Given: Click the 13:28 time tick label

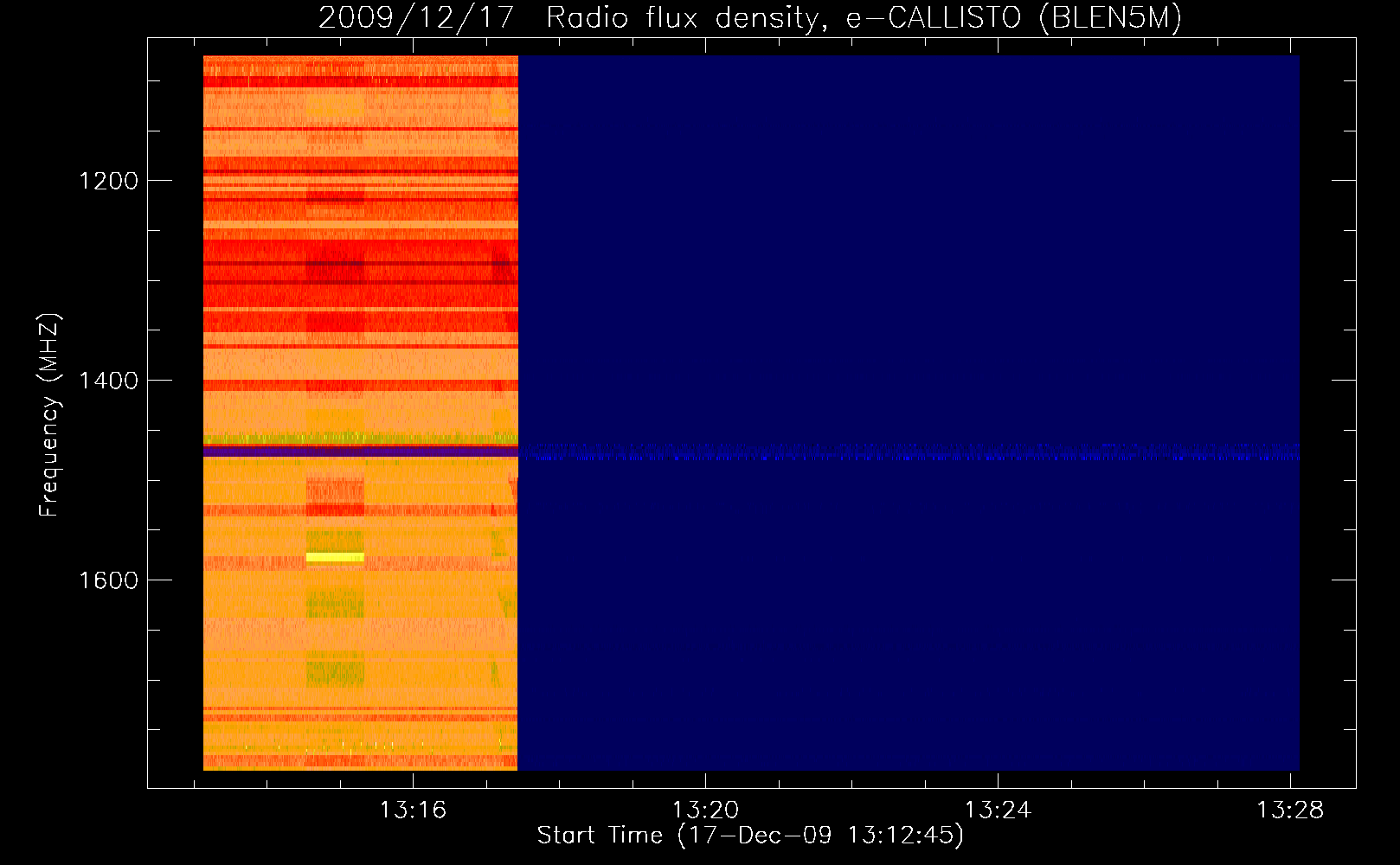Looking at the screenshot, I should pos(1290,810).
